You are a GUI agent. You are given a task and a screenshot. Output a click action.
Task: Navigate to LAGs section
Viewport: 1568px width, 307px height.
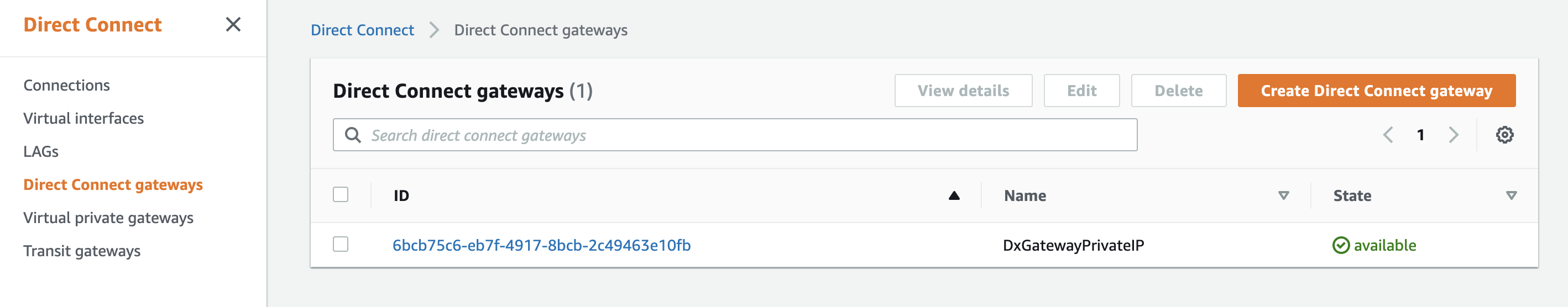click(41, 151)
